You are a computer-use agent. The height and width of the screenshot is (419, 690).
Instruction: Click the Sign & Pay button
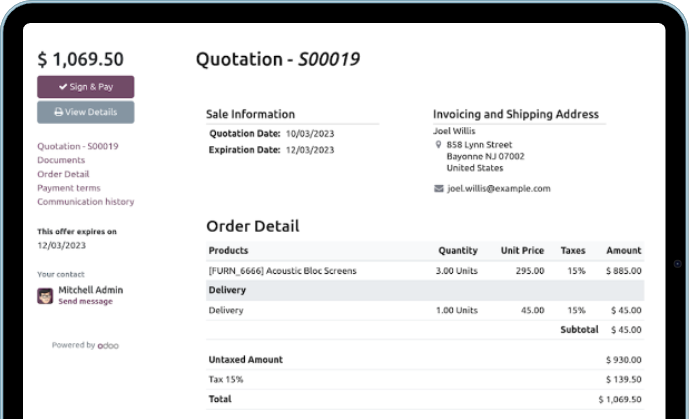coord(85,87)
